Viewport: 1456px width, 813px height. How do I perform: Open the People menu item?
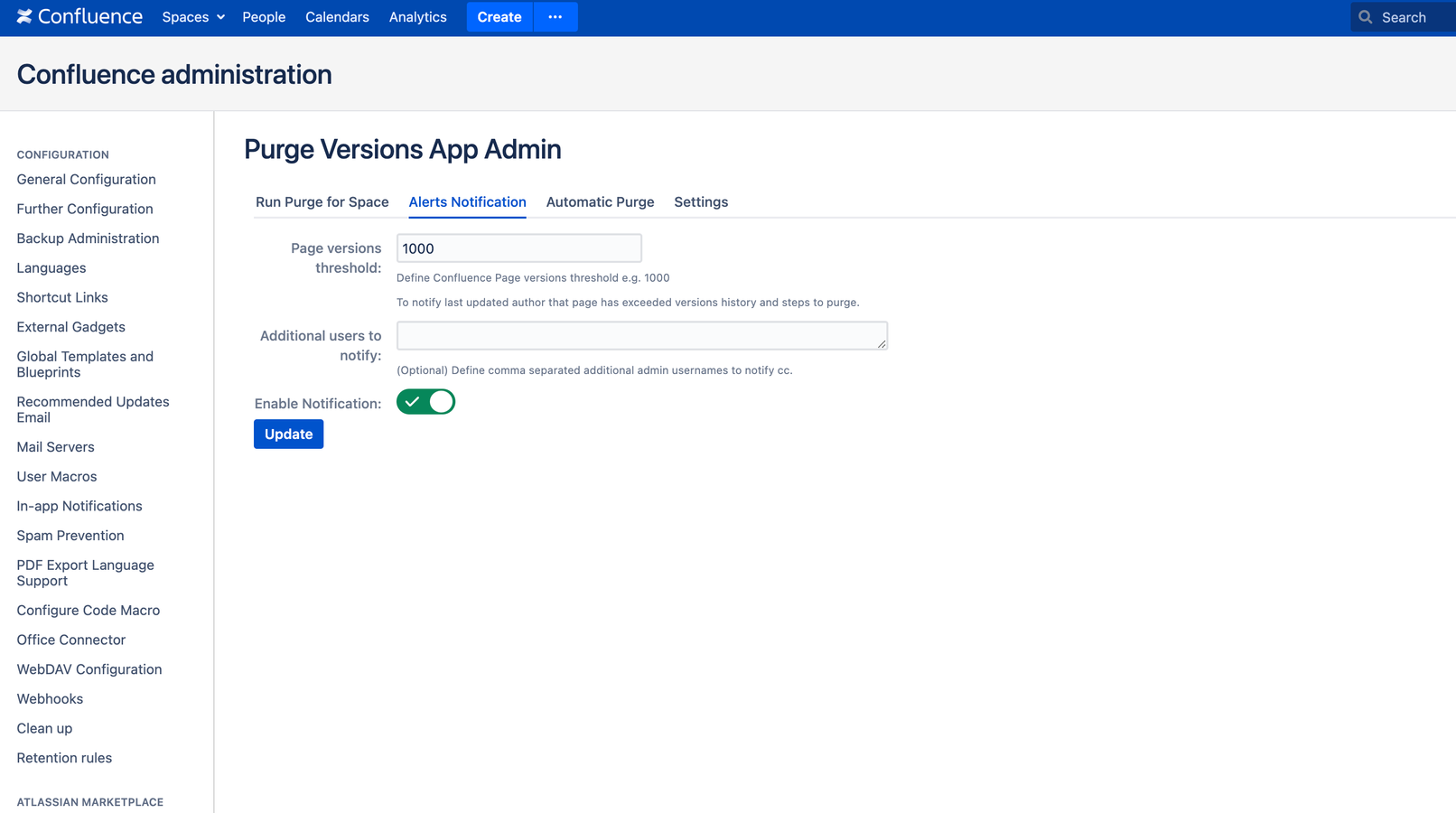point(264,17)
